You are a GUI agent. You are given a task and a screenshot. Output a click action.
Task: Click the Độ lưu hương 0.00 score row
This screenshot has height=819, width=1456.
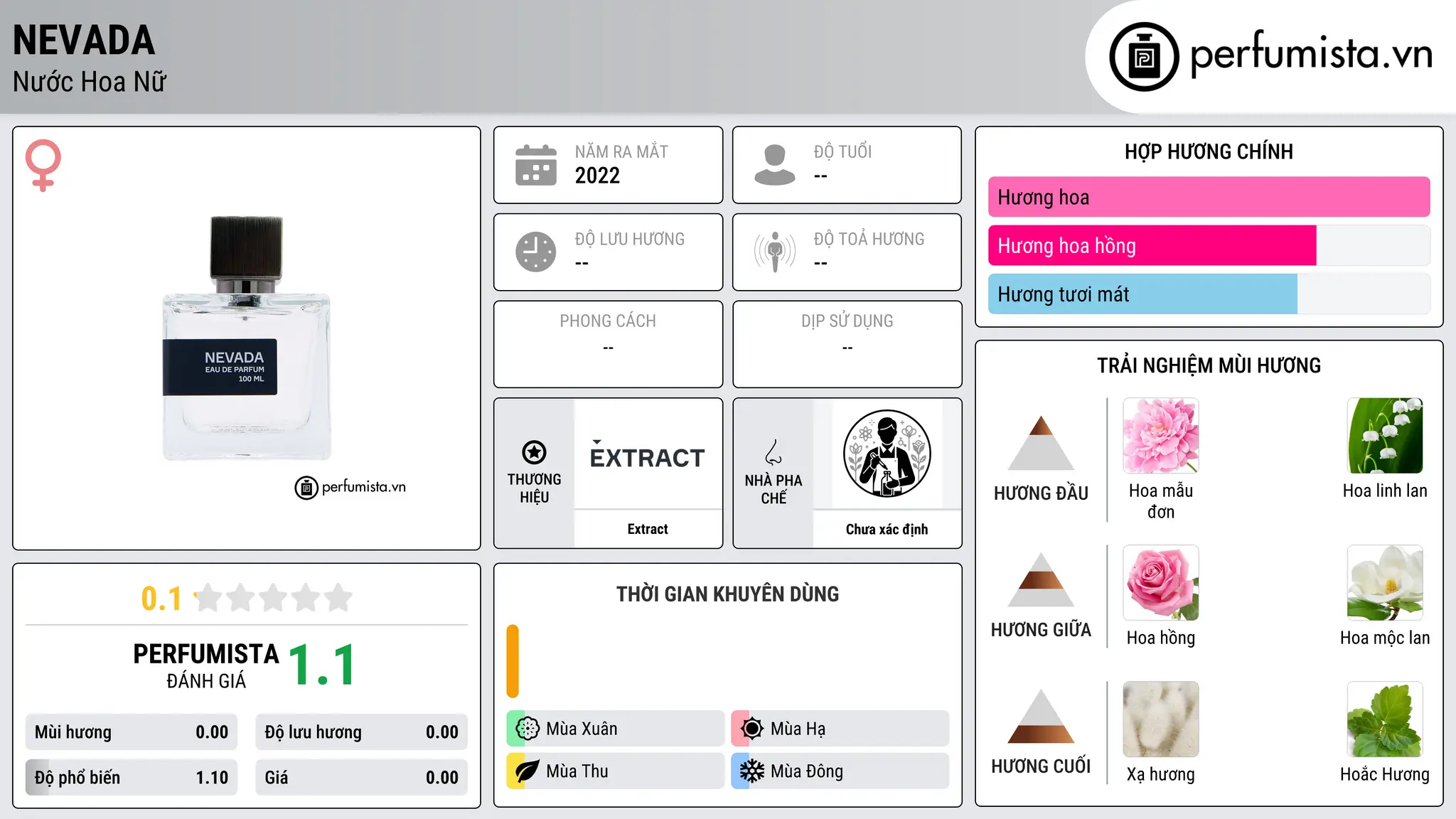pos(361,732)
